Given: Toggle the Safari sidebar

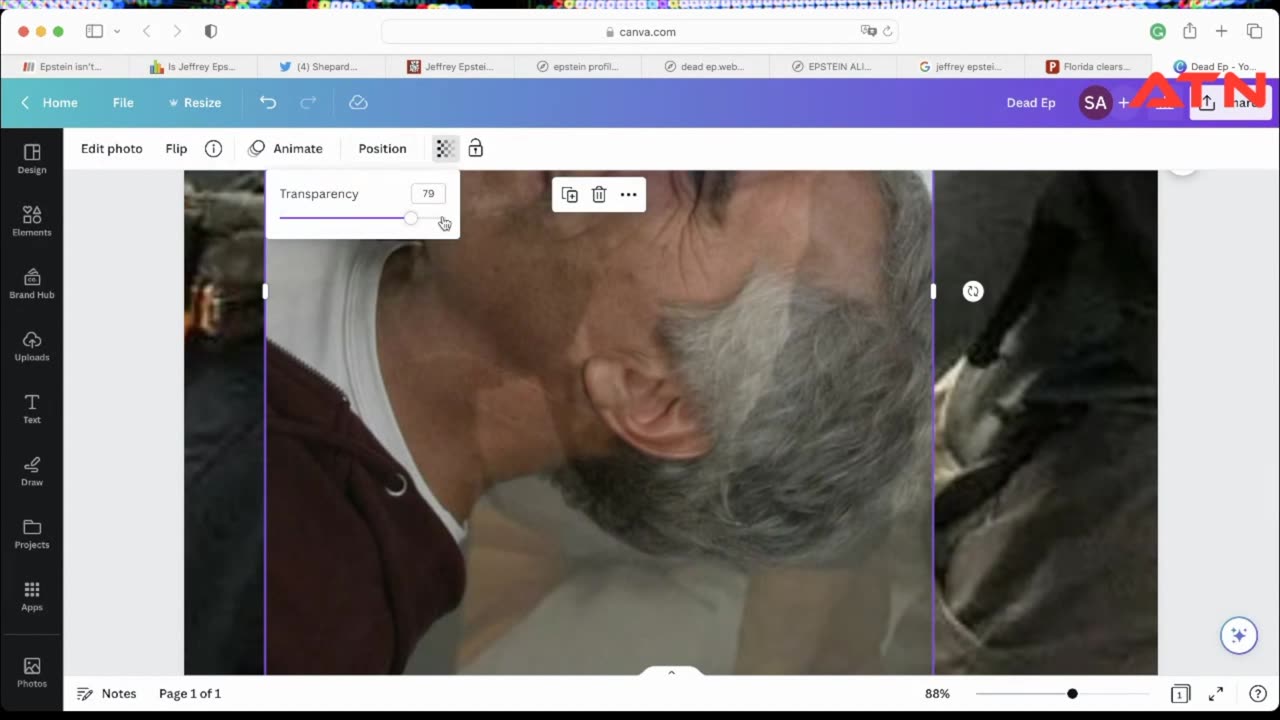Looking at the screenshot, I should [94, 31].
